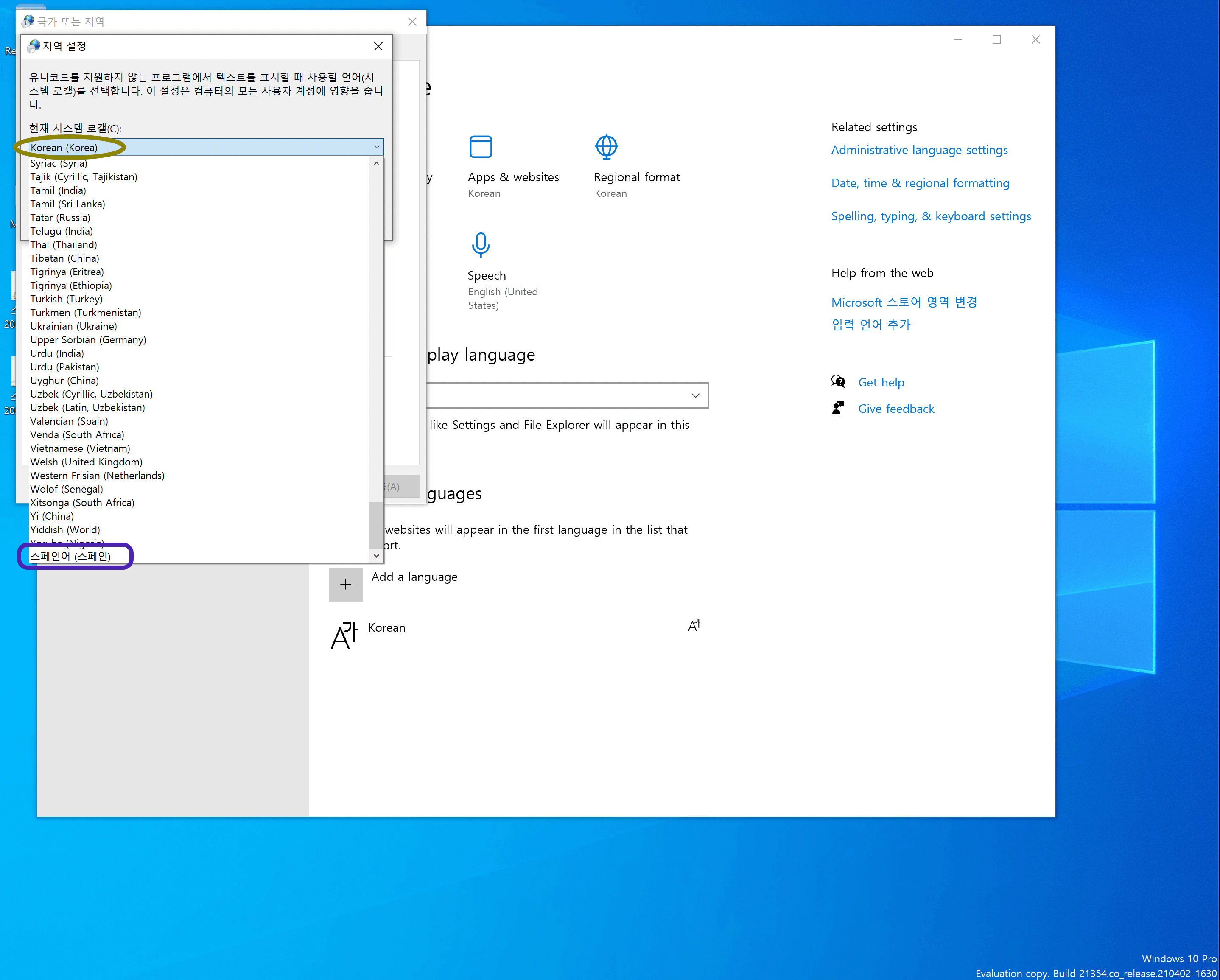1220x980 pixels.
Task: Click the Apps & websites icon
Action: pyautogui.click(x=481, y=146)
